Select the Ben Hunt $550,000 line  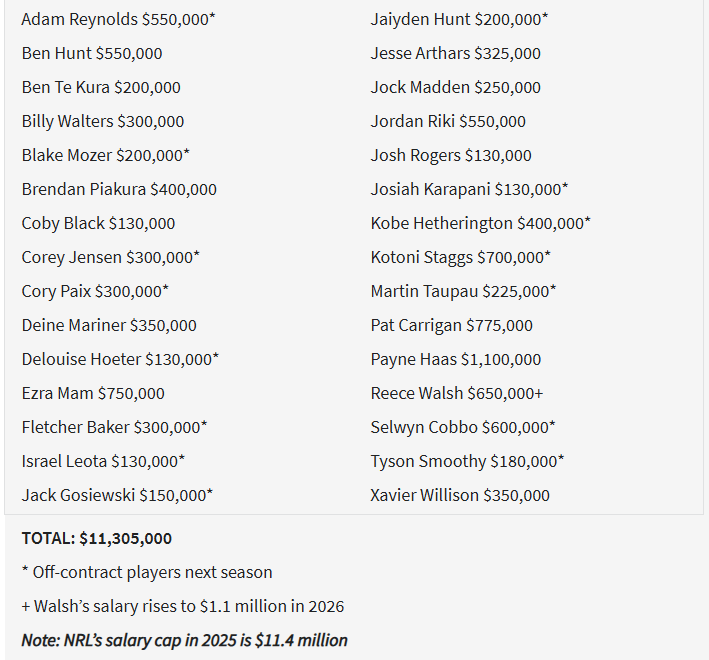(92, 53)
